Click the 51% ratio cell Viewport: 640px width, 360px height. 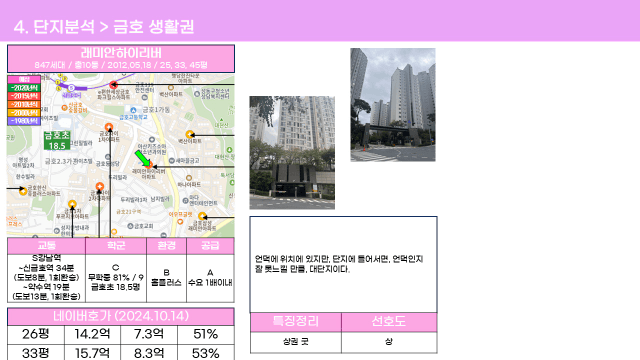coord(206,334)
